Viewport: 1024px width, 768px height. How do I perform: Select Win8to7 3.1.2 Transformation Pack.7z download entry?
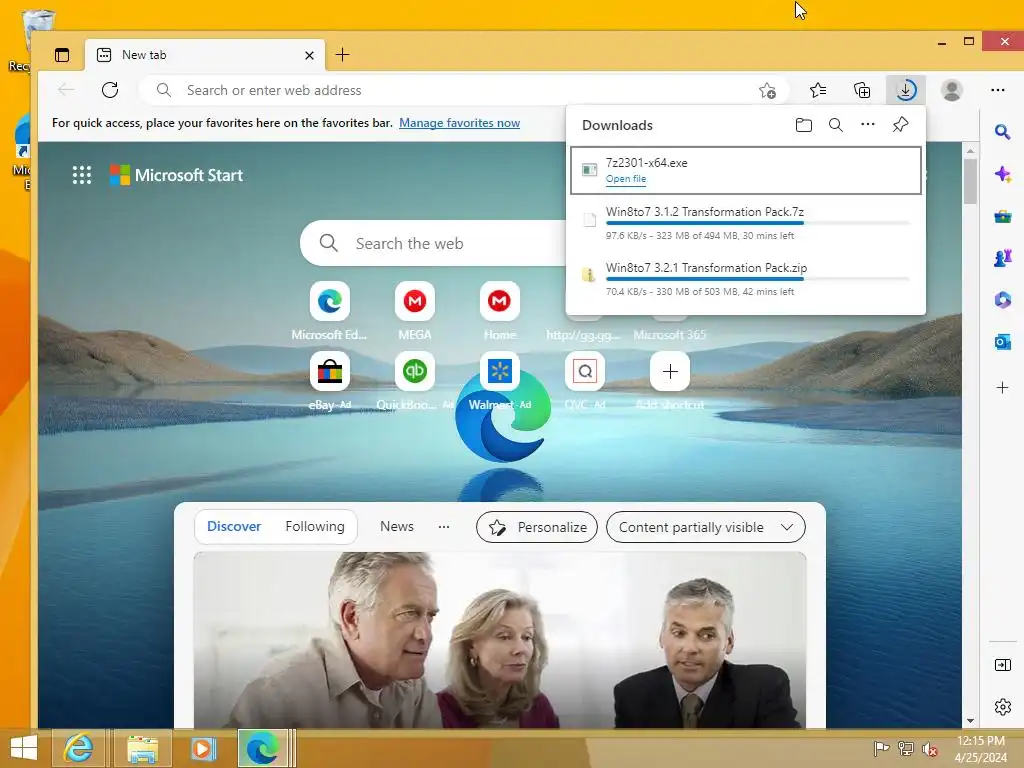point(745,223)
